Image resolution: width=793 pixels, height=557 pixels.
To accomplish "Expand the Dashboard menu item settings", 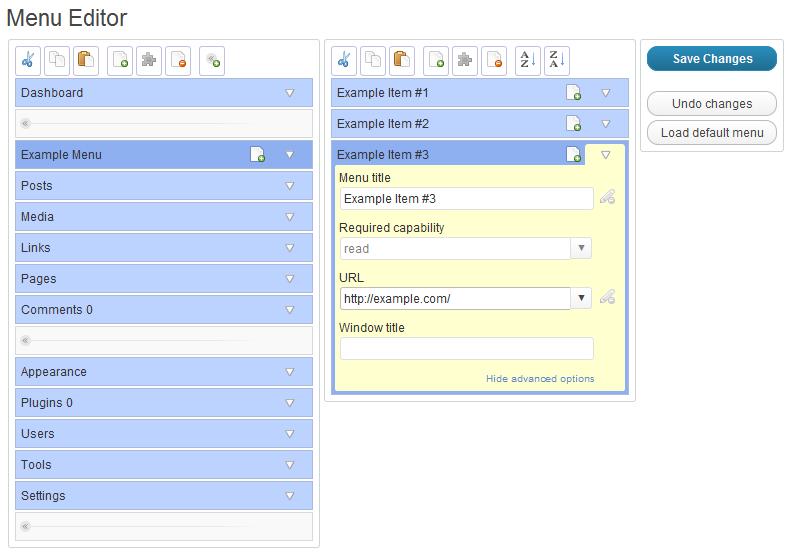I will point(290,93).
